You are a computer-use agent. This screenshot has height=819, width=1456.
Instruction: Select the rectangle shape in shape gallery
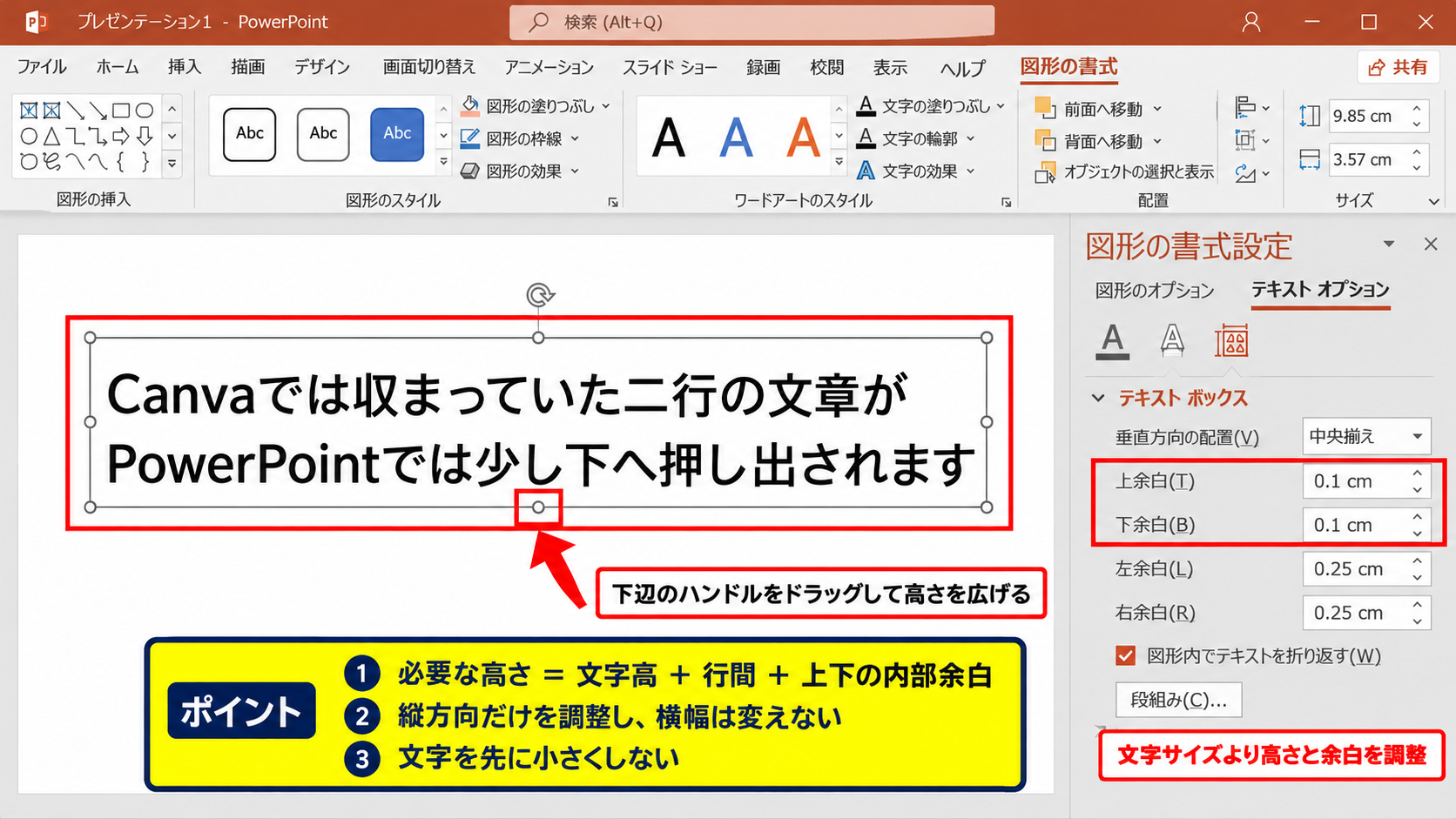(121, 111)
